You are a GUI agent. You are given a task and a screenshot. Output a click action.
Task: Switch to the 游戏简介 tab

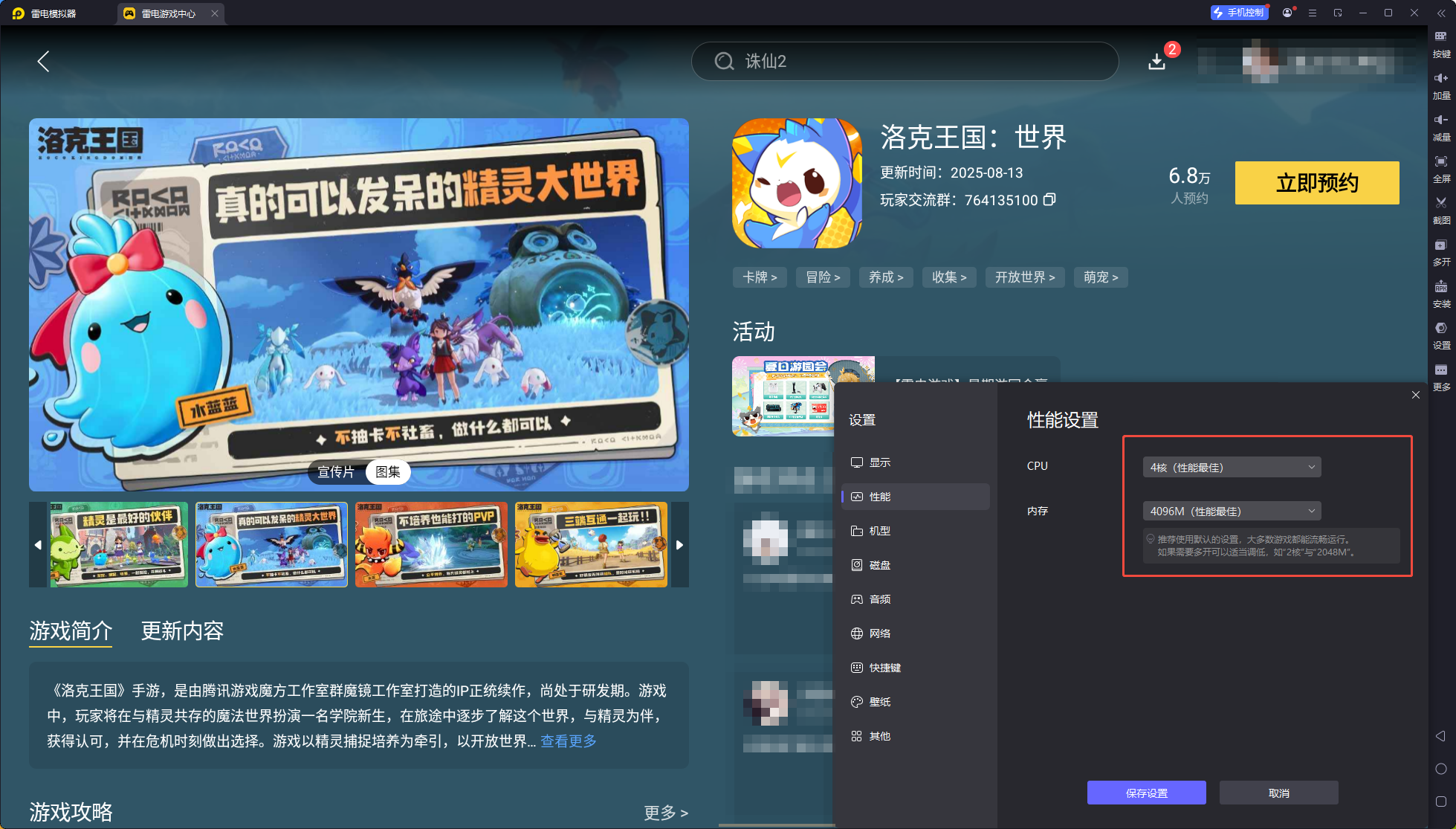(x=71, y=631)
